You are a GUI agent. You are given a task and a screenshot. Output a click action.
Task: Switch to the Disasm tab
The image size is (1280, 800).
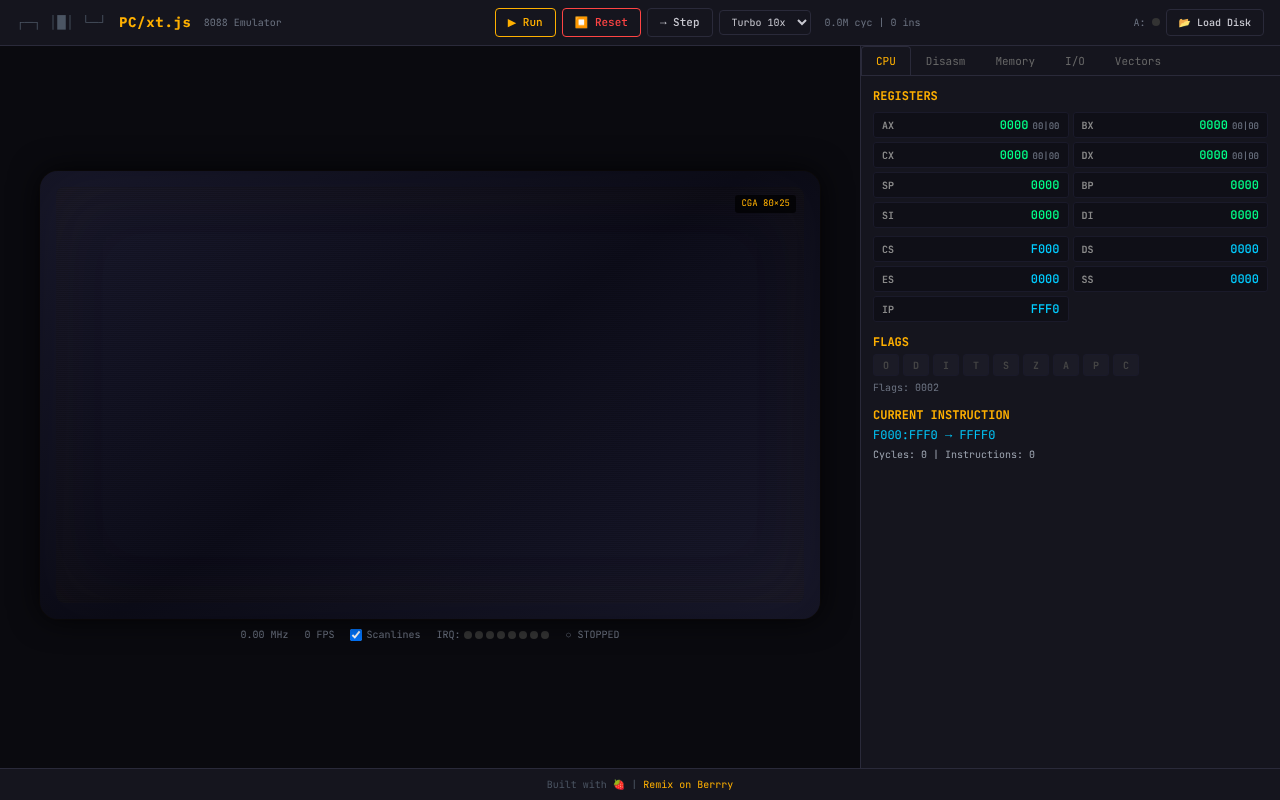[x=945, y=61]
